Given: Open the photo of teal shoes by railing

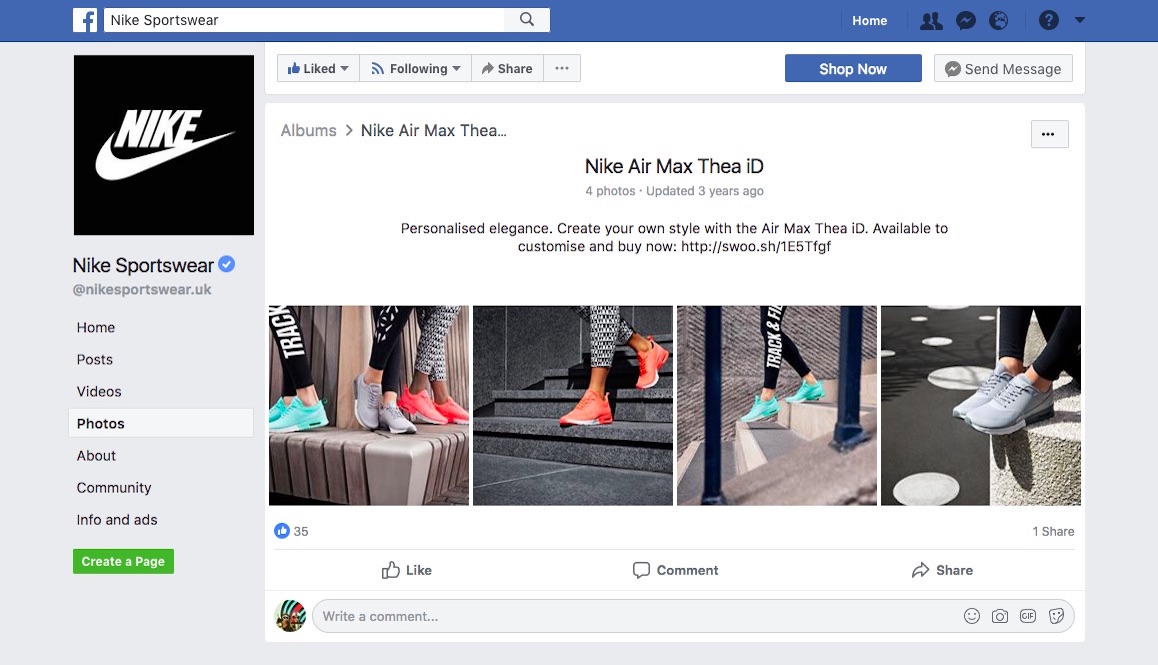Looking at the screenshot, I should click(777, 406).
